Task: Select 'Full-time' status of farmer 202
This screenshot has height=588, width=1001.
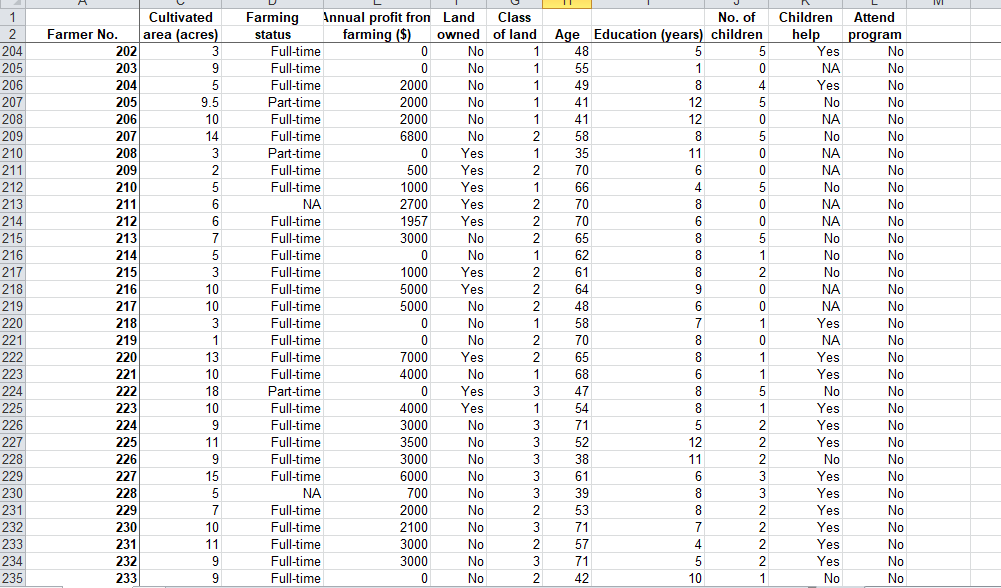Action: (x=272, y=51)
